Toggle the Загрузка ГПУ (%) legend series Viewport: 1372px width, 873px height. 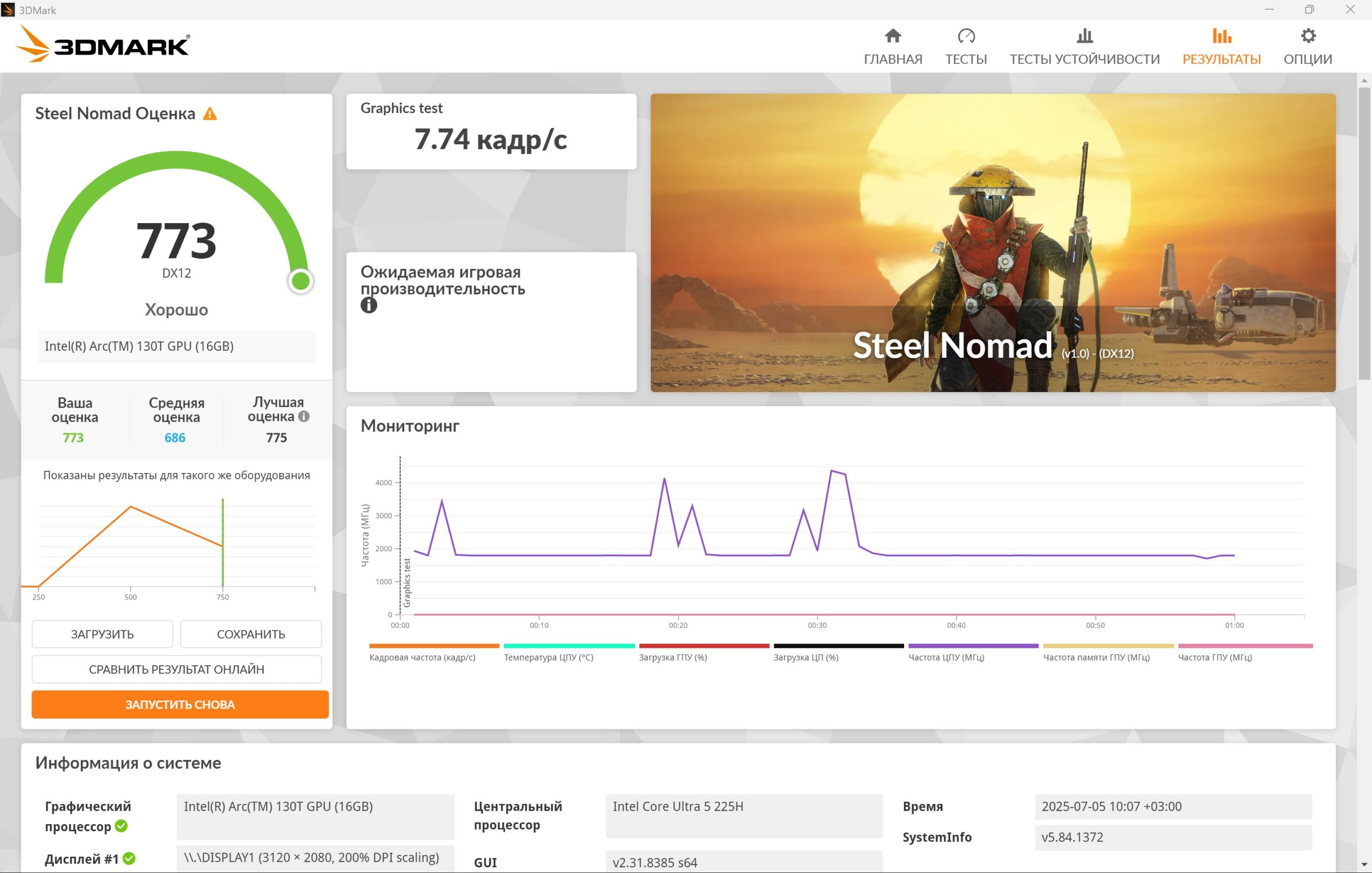704,652
